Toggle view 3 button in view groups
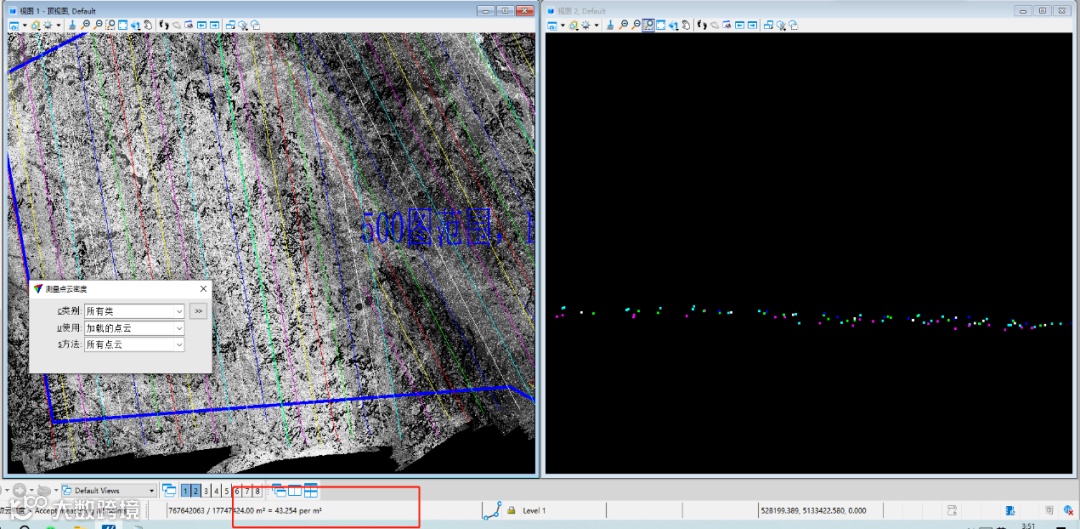This screenshot has width=1080, height=529. pyautogui.click(x=206, y=490)
